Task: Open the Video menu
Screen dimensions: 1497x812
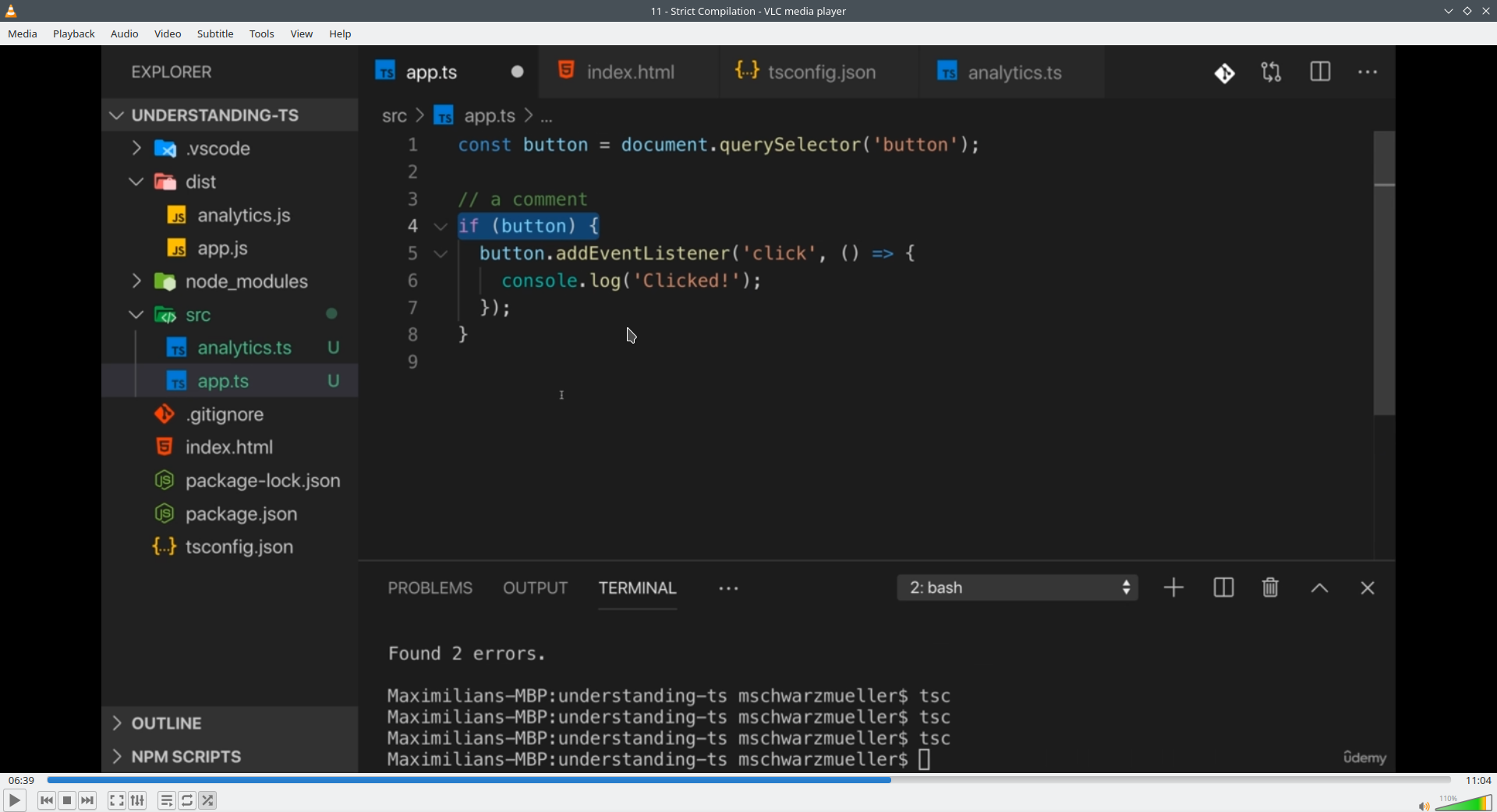Action: click(168, 34)
